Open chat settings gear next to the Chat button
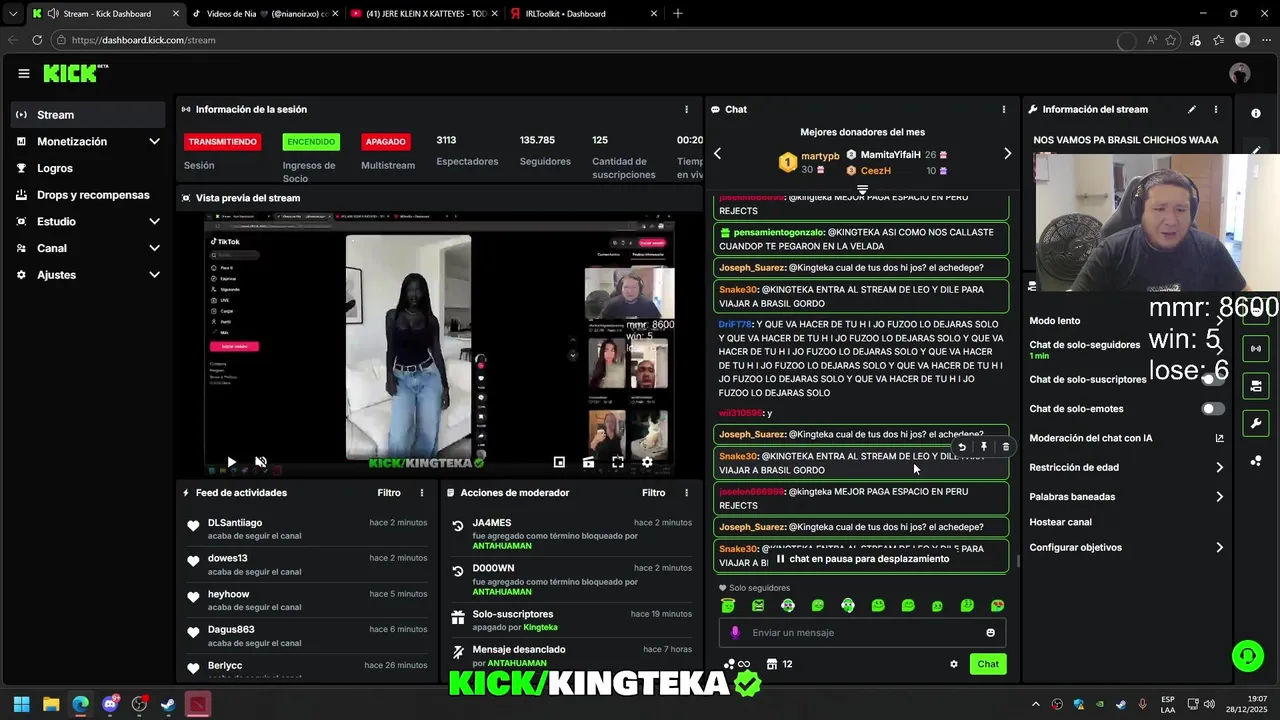 (953, 664)
